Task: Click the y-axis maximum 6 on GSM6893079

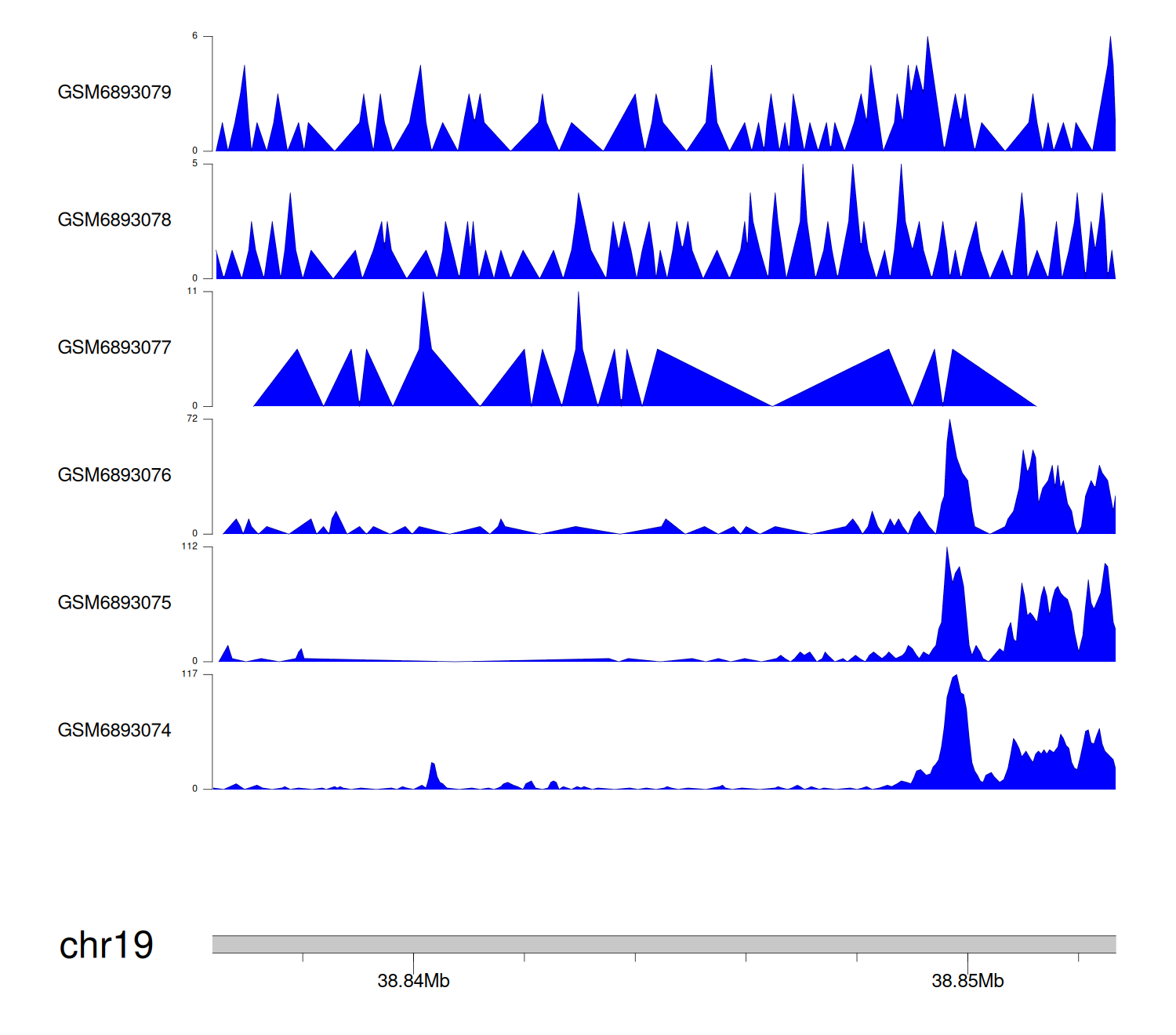Action: [x=194, y=36]
